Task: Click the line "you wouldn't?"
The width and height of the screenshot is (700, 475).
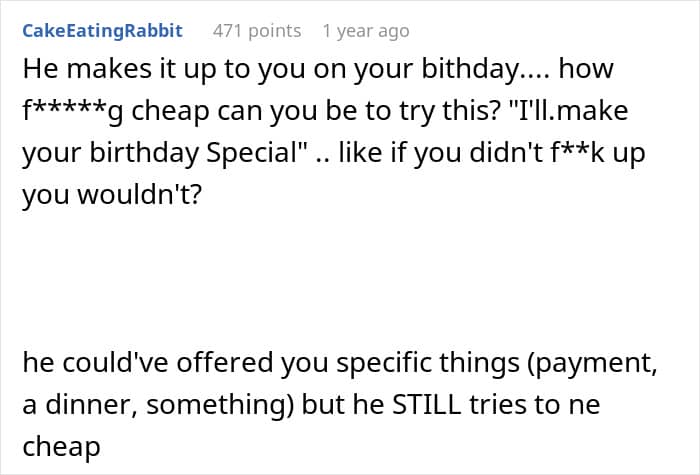Action: tap(111, 194)
